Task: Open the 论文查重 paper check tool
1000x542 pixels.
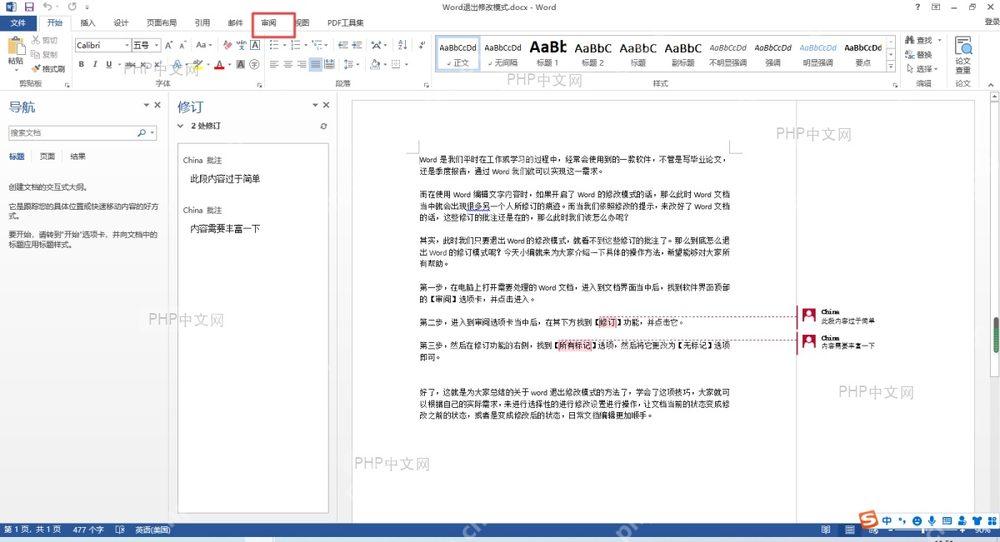Action: coord(963,56)
